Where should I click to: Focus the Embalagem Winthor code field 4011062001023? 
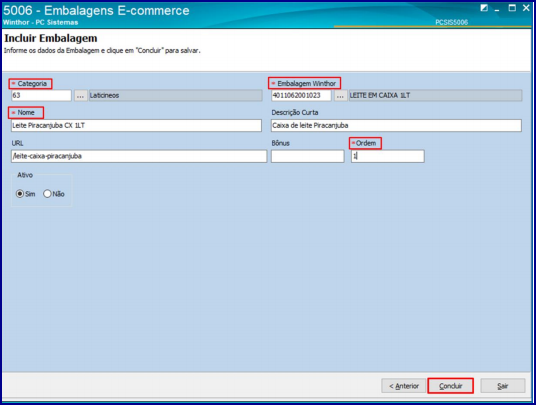point(301,95)
